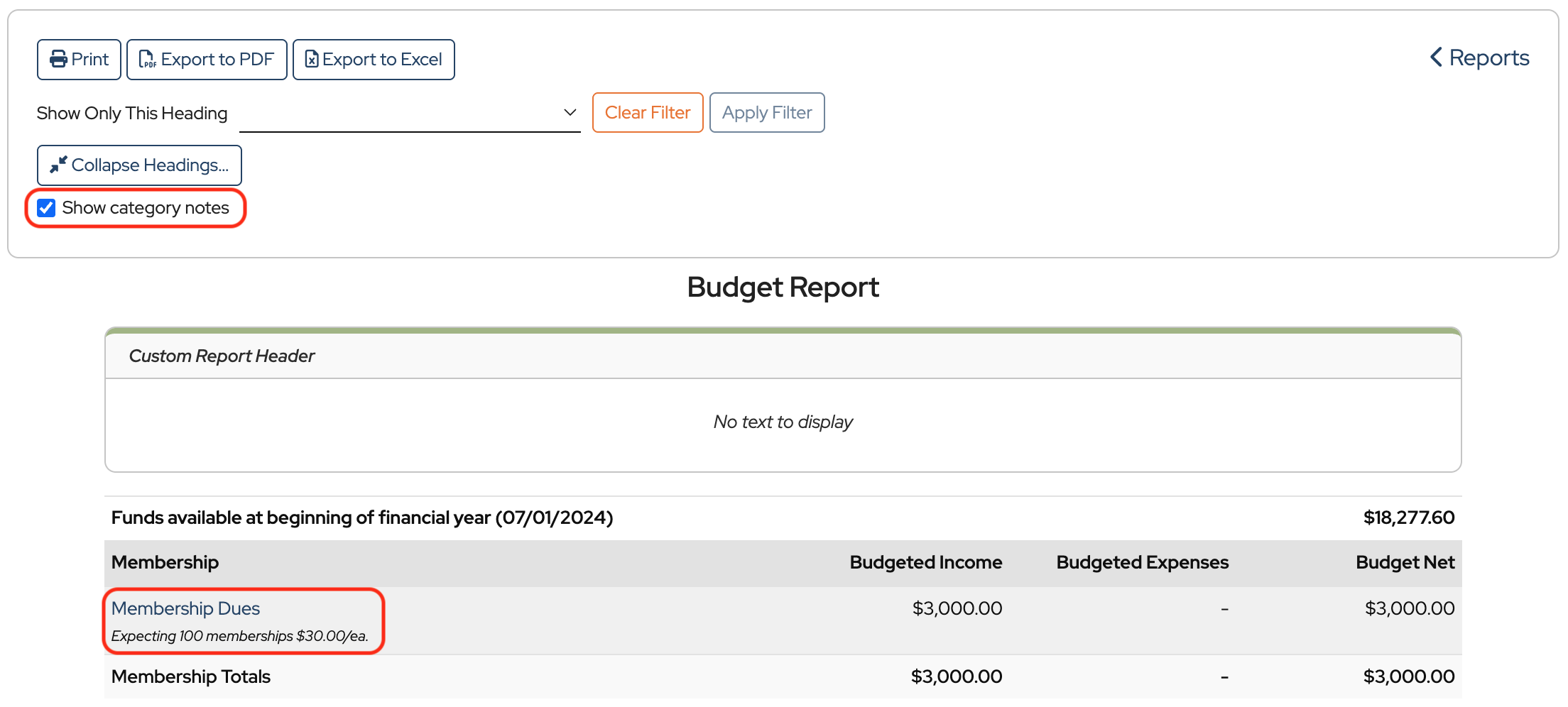
Task: Go back to Reports
Action: [1488, 57]
